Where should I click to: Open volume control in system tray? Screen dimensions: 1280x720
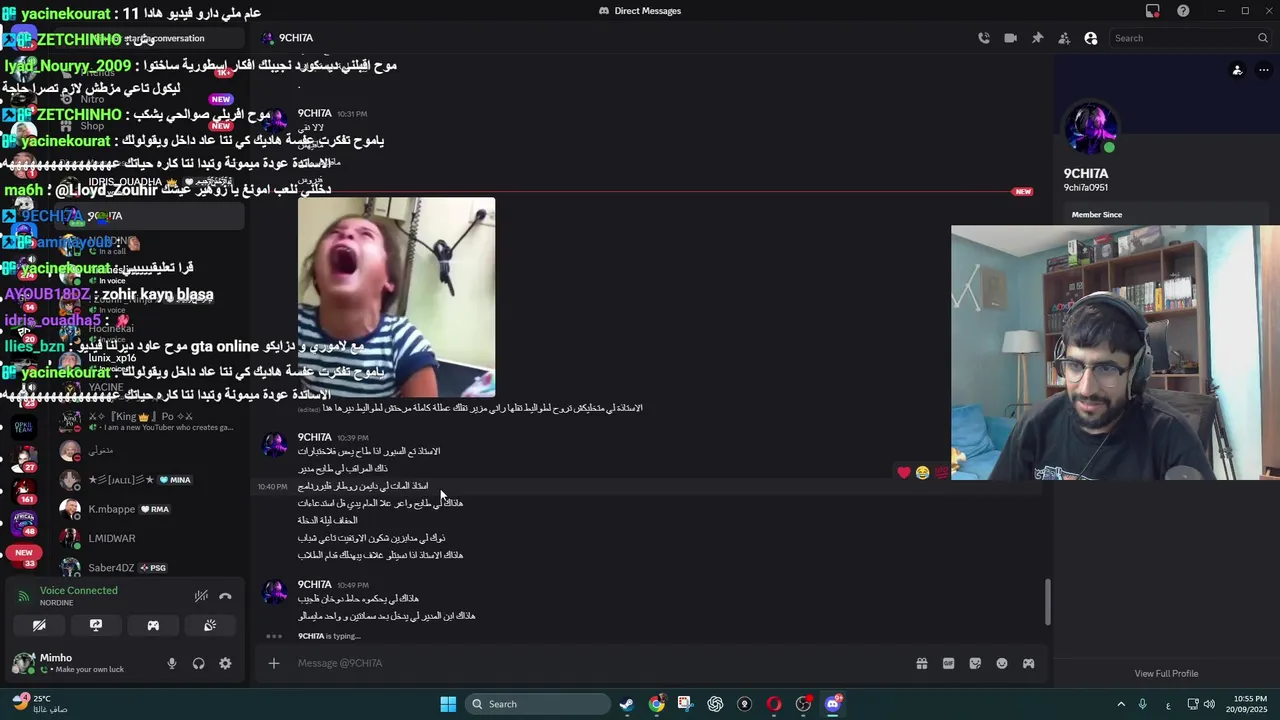click(1209, 704)
